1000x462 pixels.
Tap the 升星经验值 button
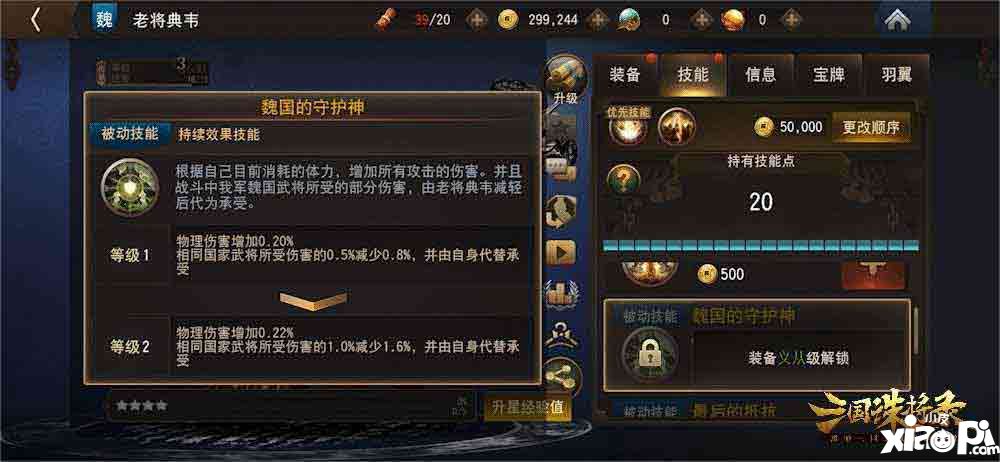[x=528, y=408]
